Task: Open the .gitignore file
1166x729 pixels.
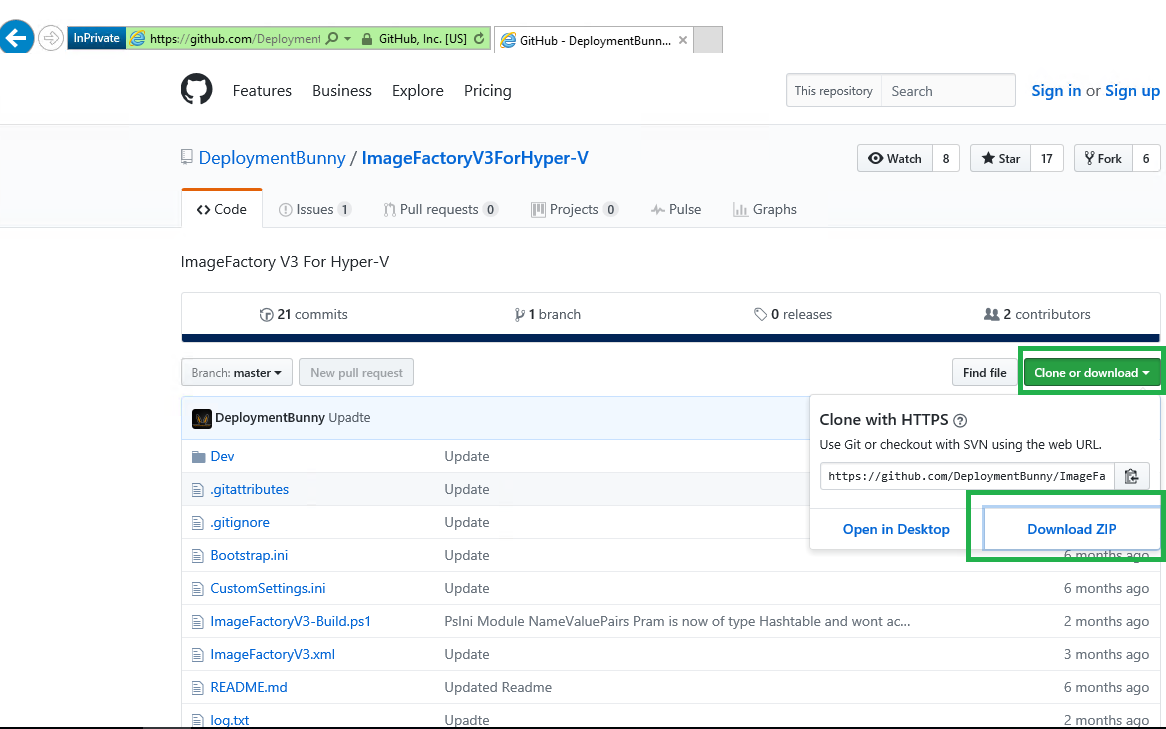Action: pyautogui.click(x=240, y=522)
